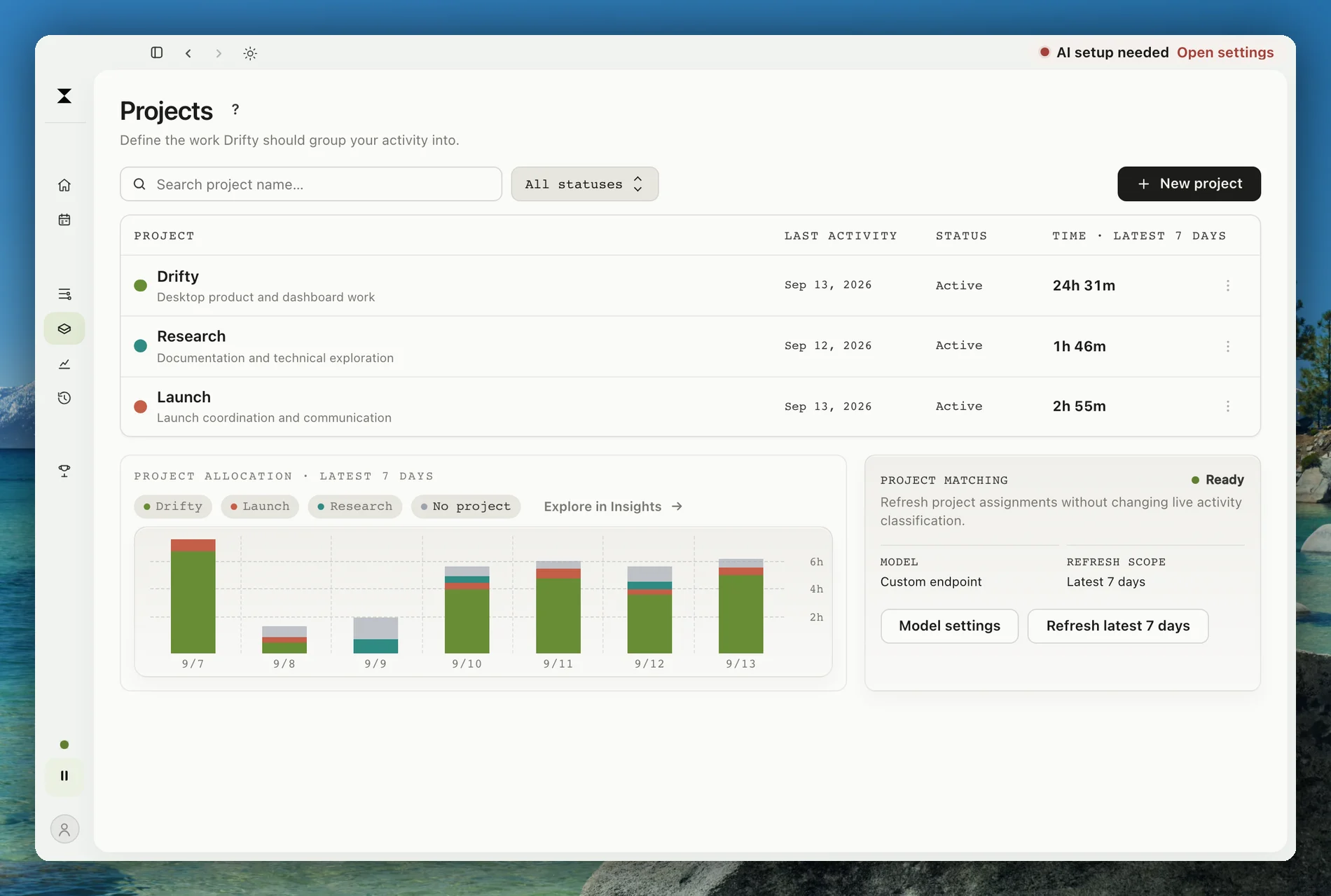Open the calendar sidebar icon
1331x896 pixels.
[x=64, y=220]
